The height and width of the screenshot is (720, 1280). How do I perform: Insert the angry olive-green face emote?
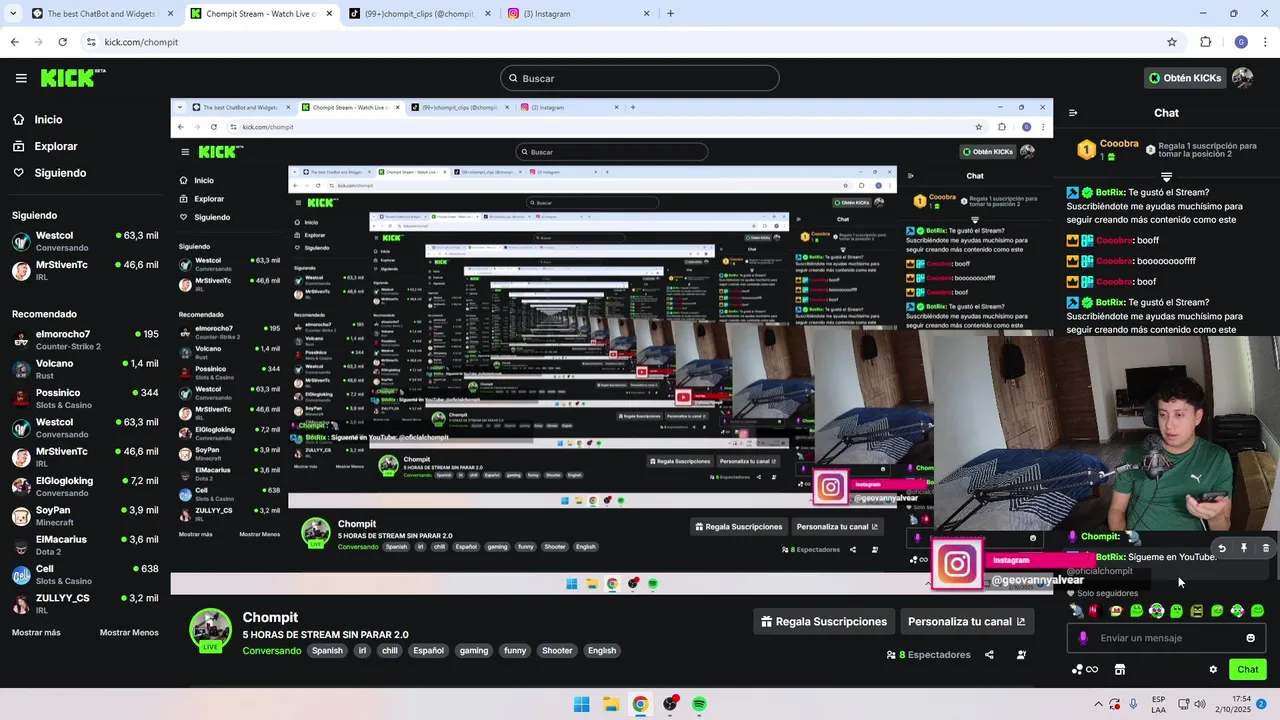tap(1197, 611)
